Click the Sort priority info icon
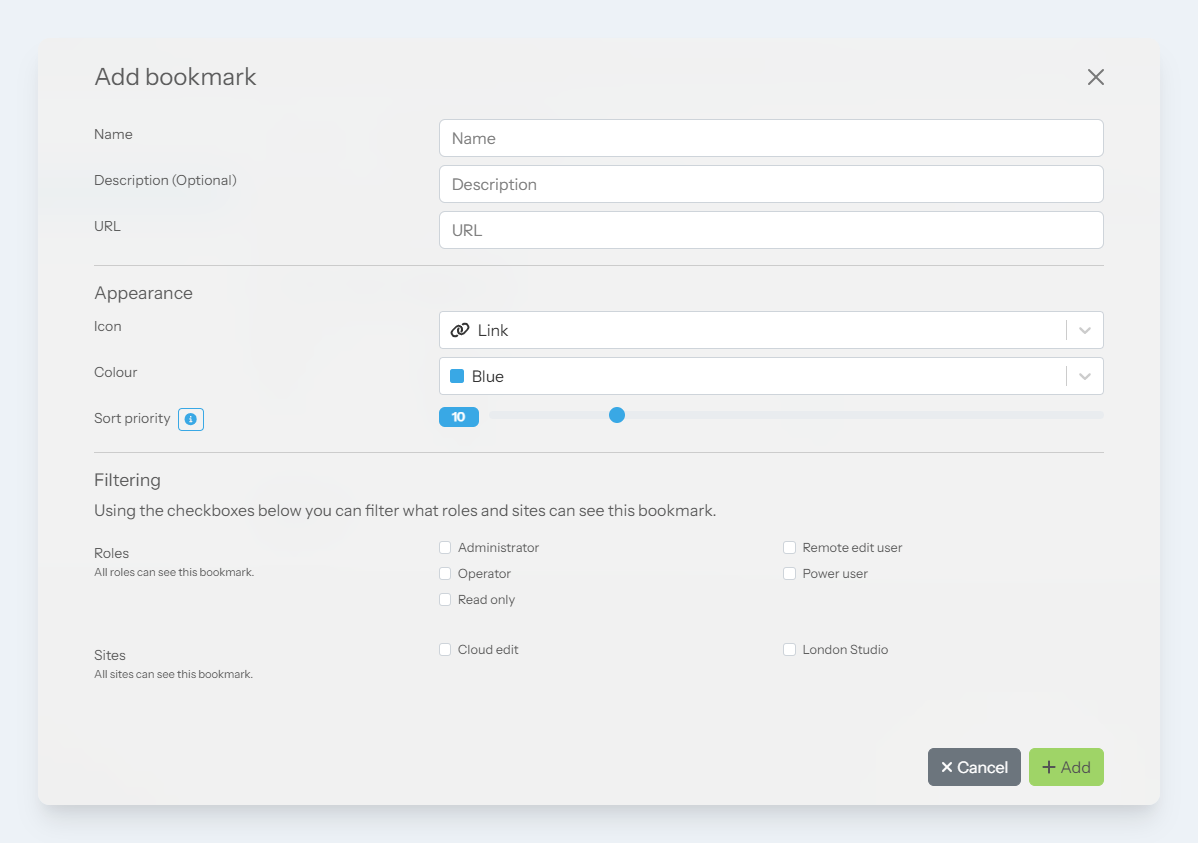The width and height of the screenshot is (1198, 843). 191,419
